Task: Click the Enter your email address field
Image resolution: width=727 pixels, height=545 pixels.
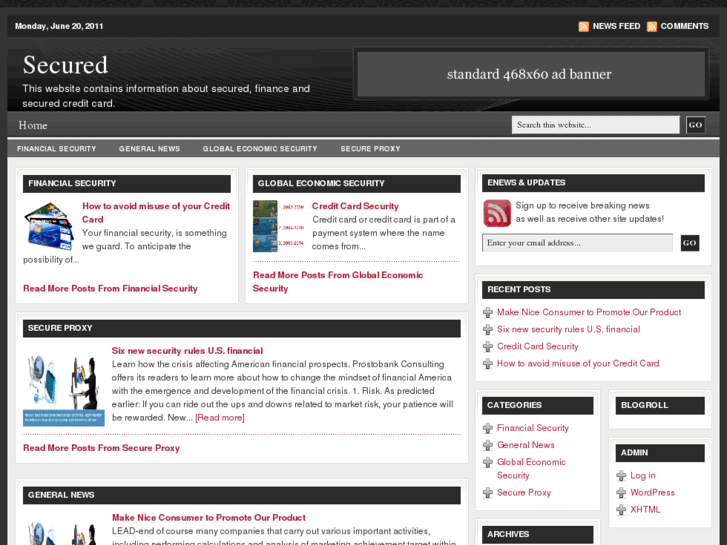Action: point(577,243)
